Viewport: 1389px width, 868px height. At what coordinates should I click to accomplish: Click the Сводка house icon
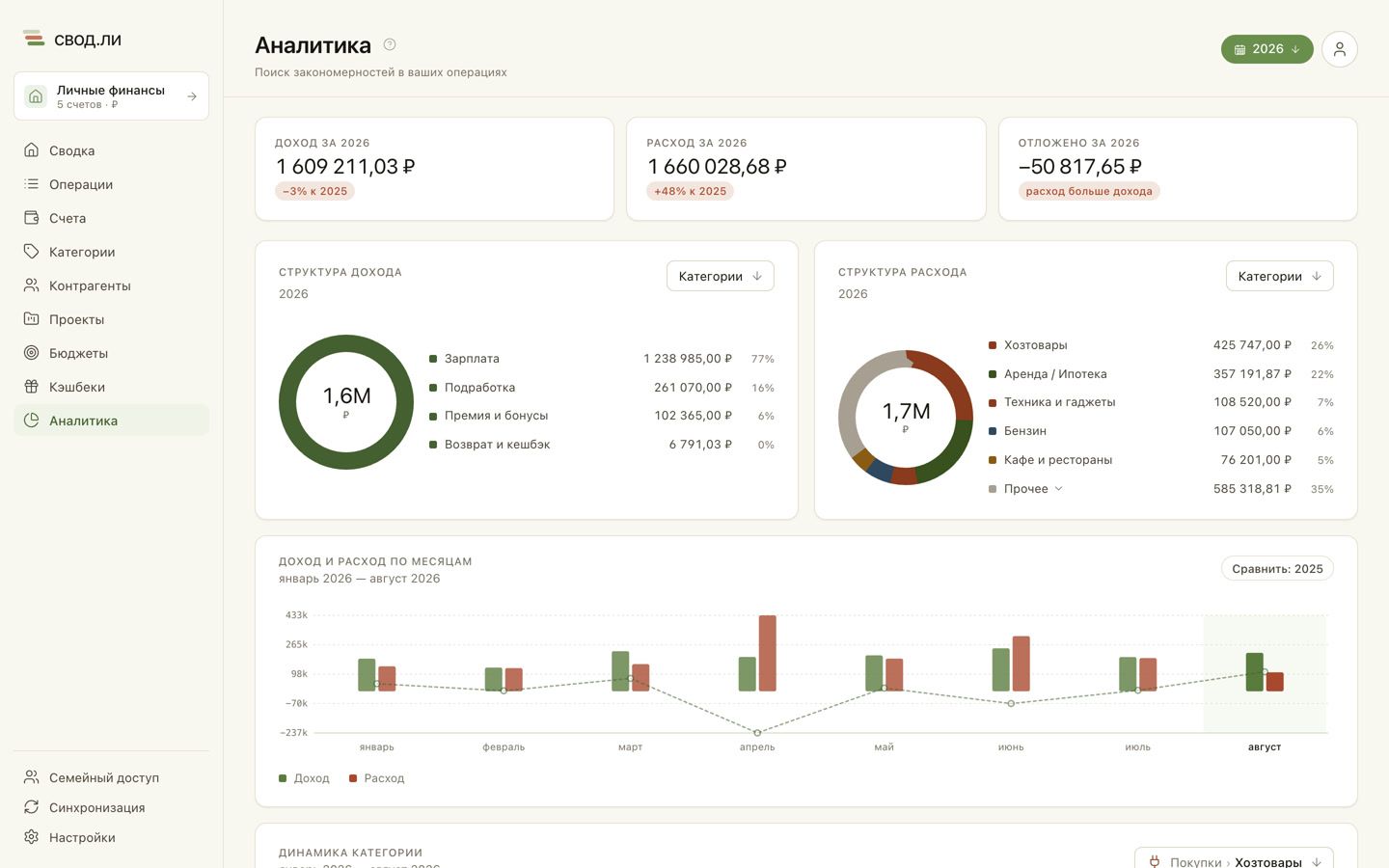tap(32, 150)
